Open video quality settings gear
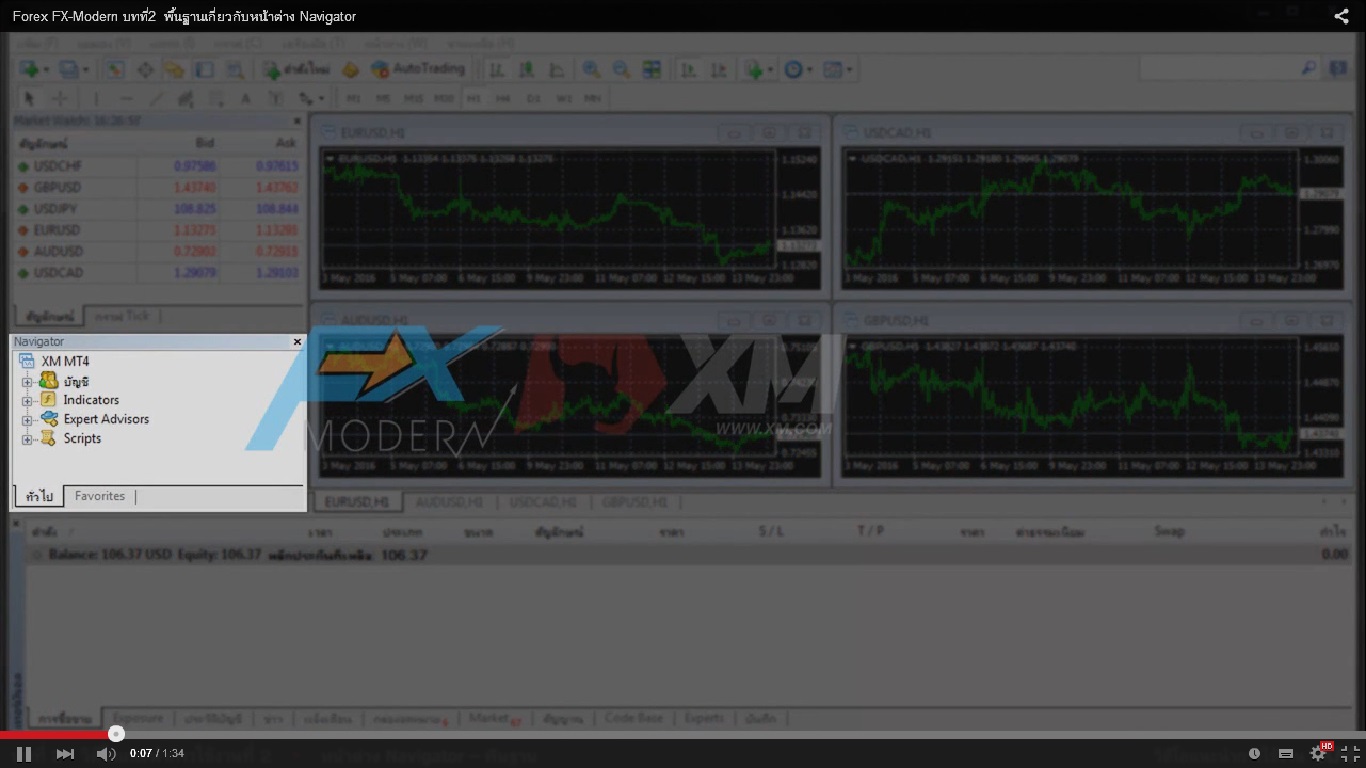The width and height of the screenshot is (1366, 768). [1319, 753]
